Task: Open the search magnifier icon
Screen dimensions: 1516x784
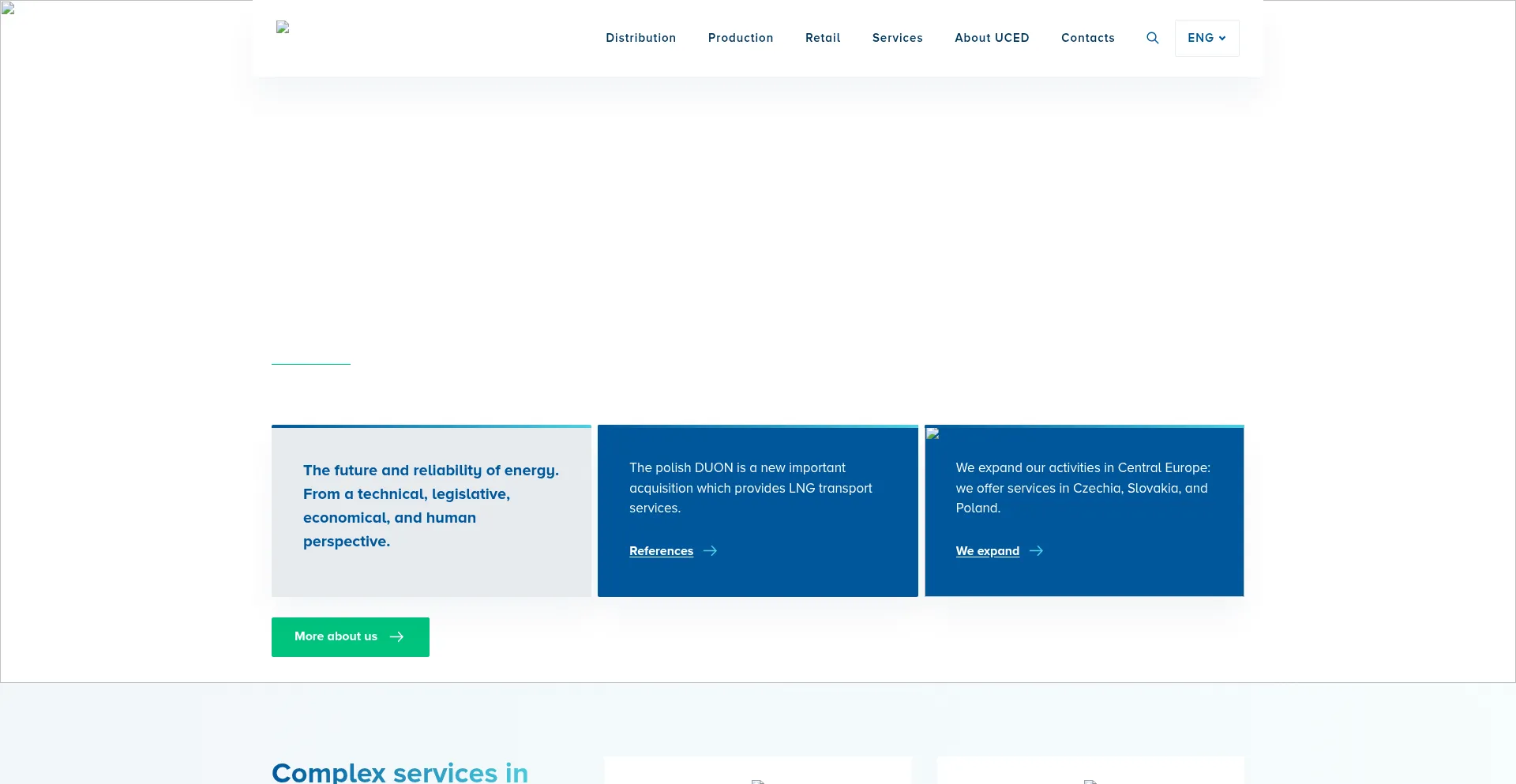Action: [1152, 38]
